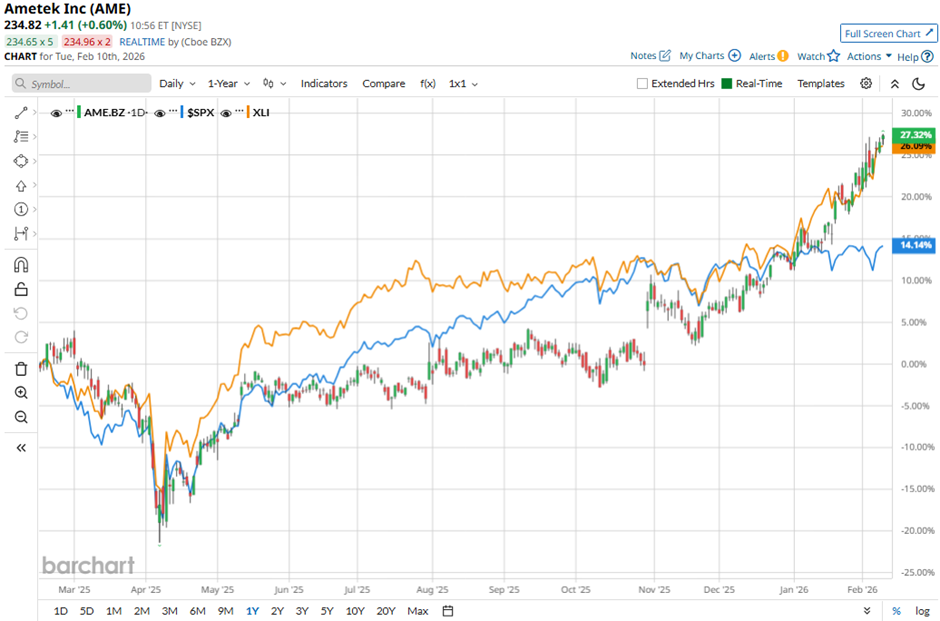The height and width of the screenshot is (621, 940).
Task: Zoom out using the magnifier icon
Action: (x=21, y=417)
